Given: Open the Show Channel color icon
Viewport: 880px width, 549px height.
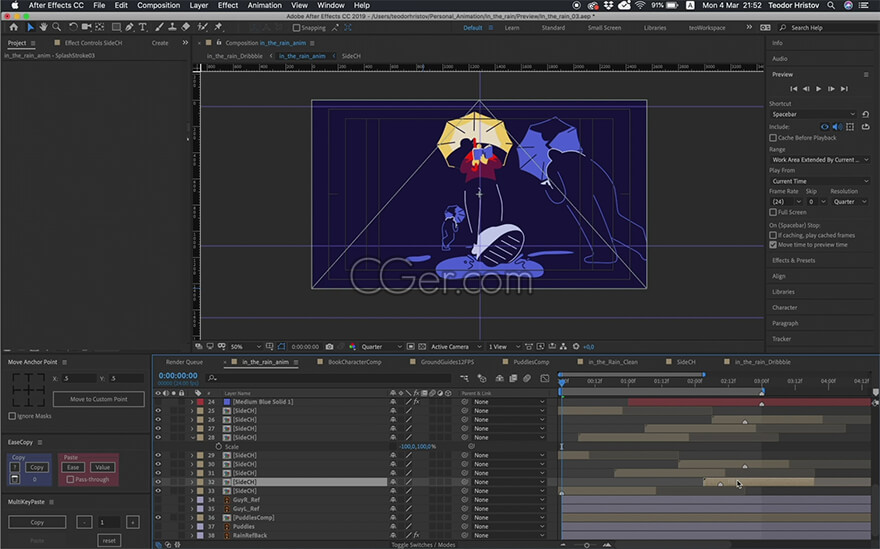Looking at the screenshot, I should [352, 347].
